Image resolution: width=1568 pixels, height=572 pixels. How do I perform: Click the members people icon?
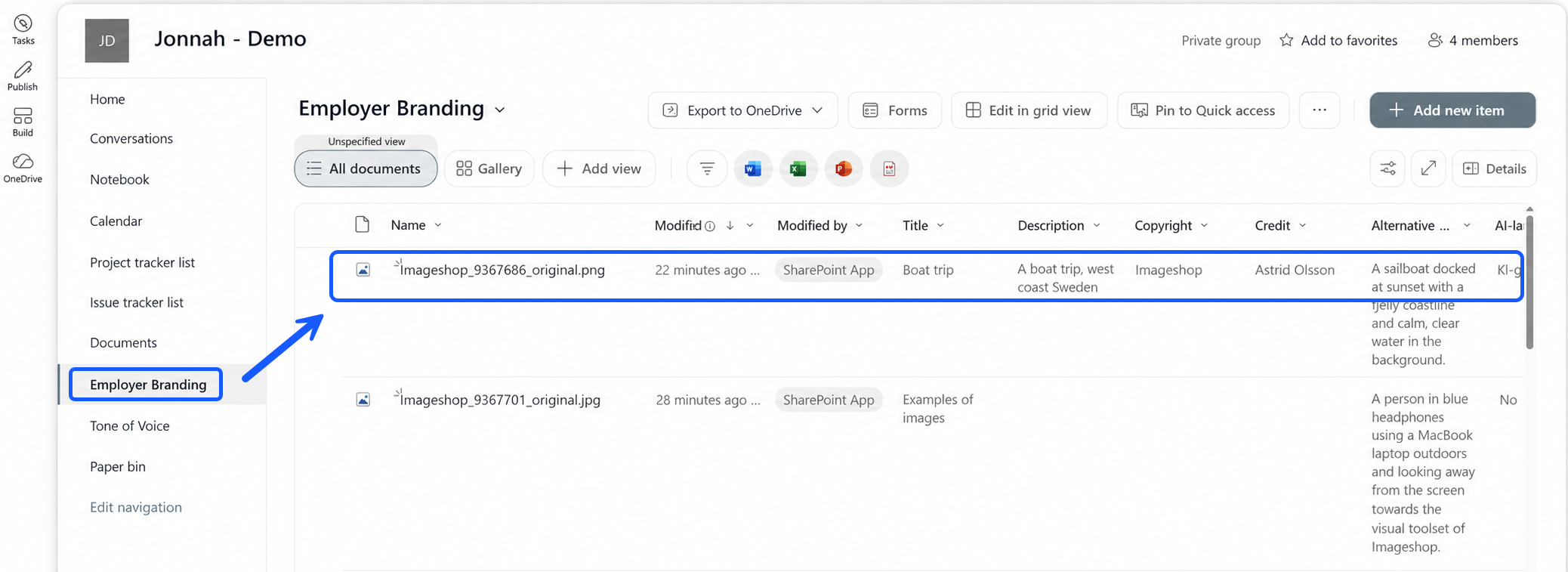tap(1435, 40)
